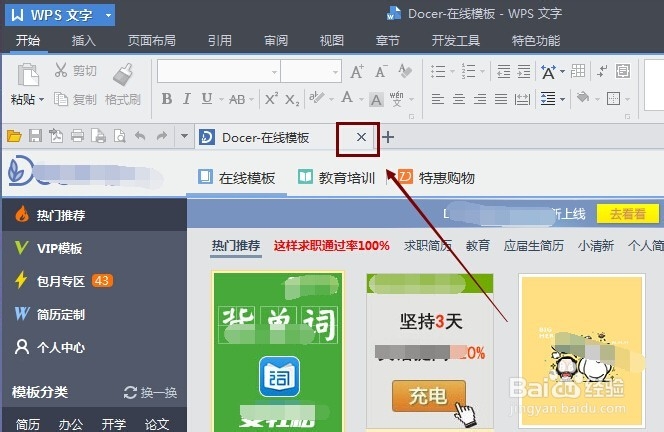The width and height of the screenshot is (664, 432).
Task: Click the save floppy disk icon
Action: [35, 136]
